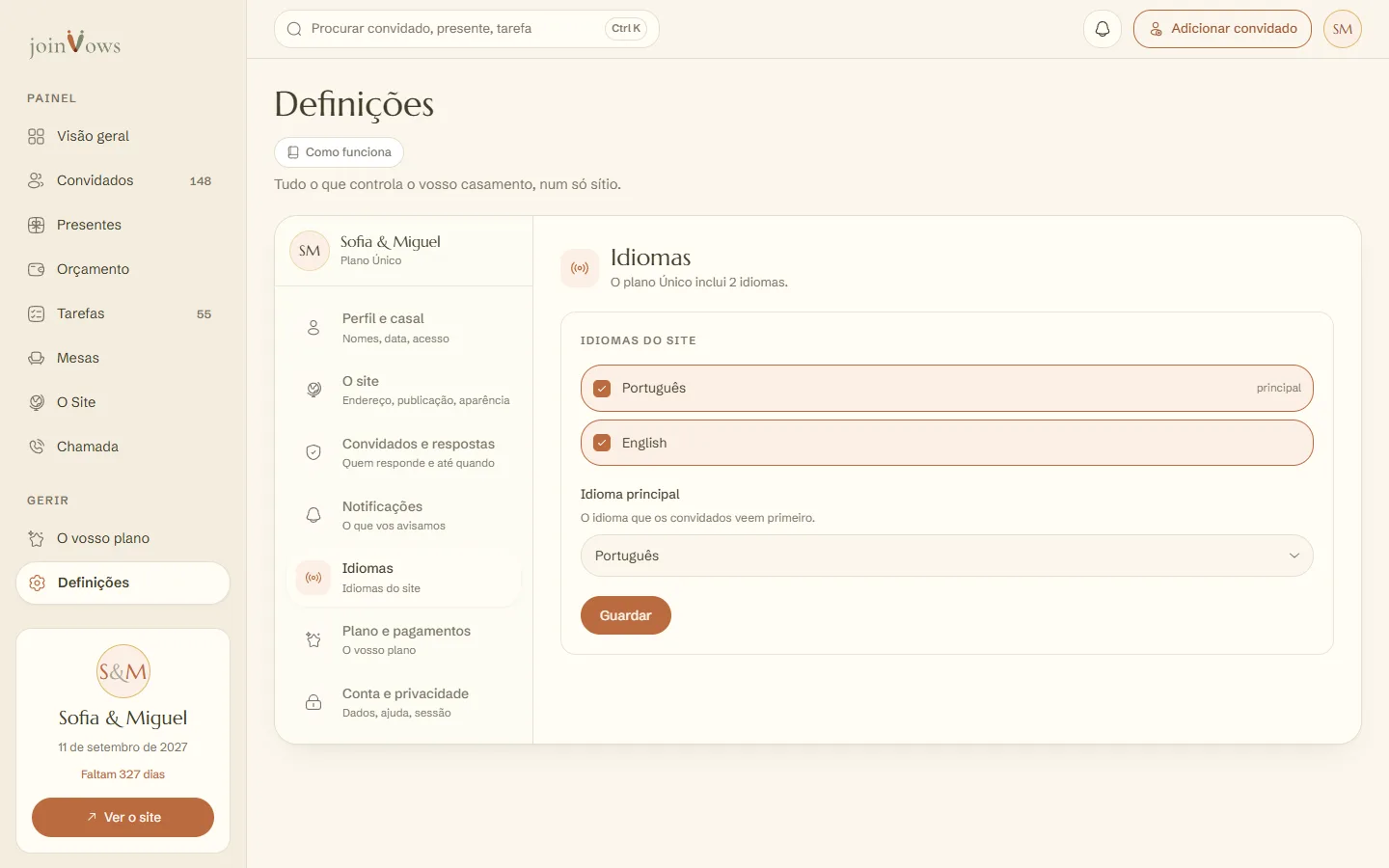Click the SM avatar in top bar
Image resolution: width=1389 pixels, height=868 pixels.
[x=1343, y=29]
